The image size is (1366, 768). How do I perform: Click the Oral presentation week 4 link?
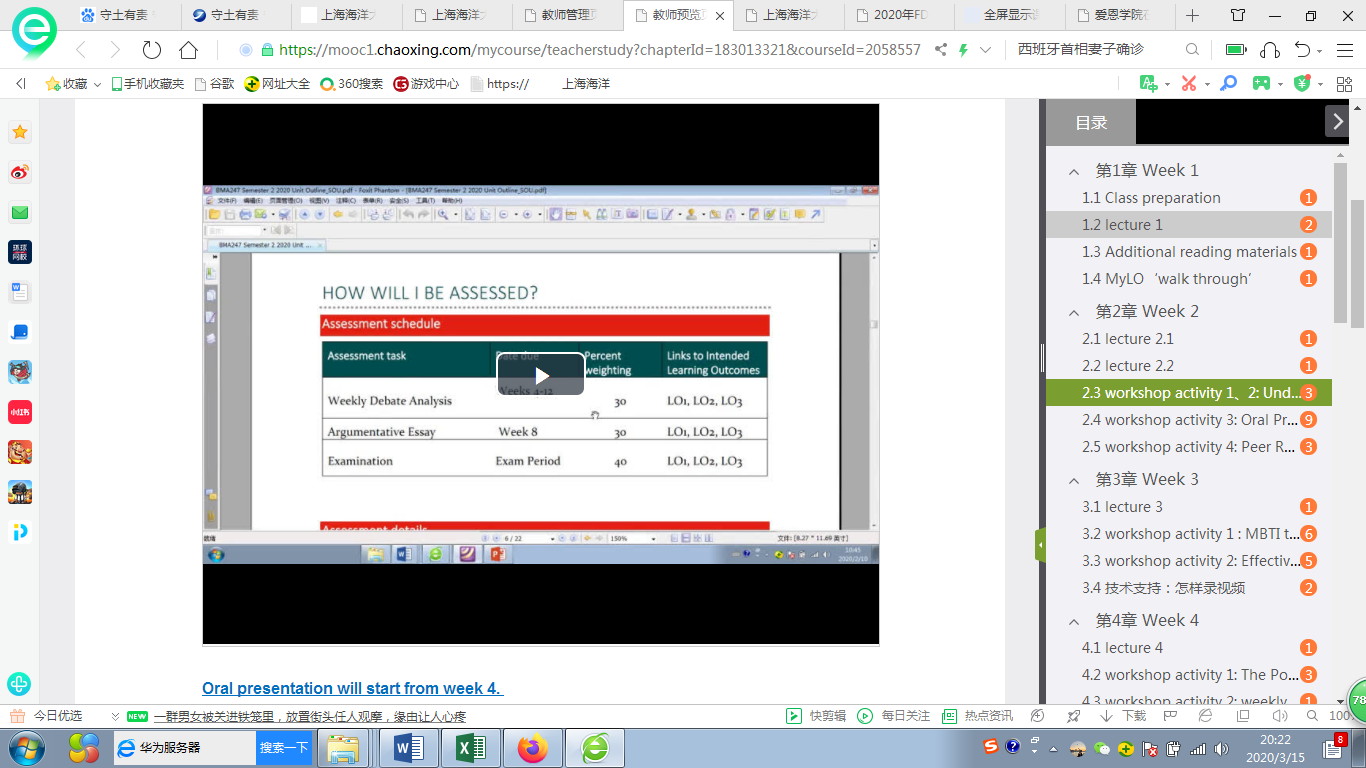(x=352, y=688)
